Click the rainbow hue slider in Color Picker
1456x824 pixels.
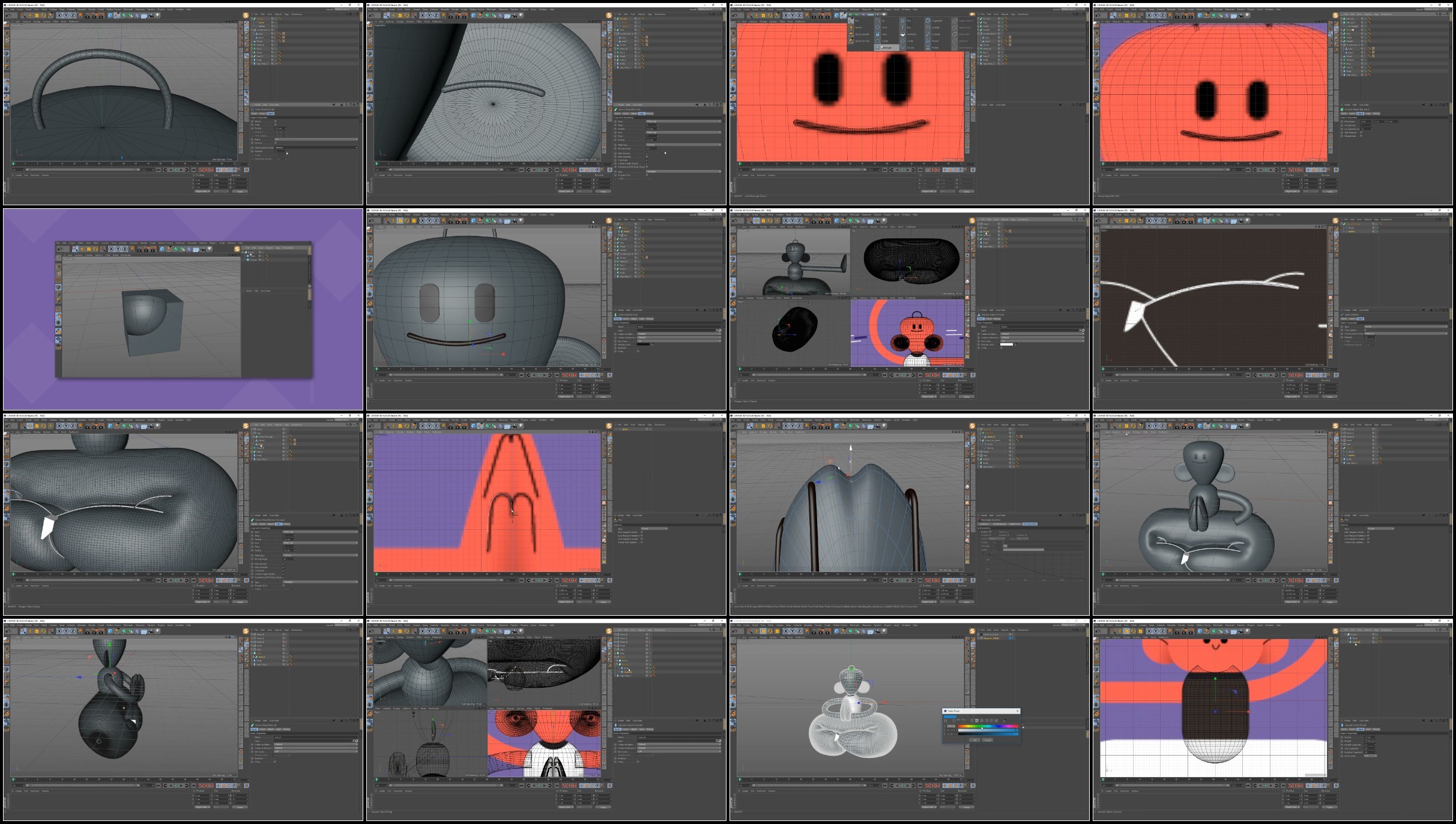pos(988,726)
